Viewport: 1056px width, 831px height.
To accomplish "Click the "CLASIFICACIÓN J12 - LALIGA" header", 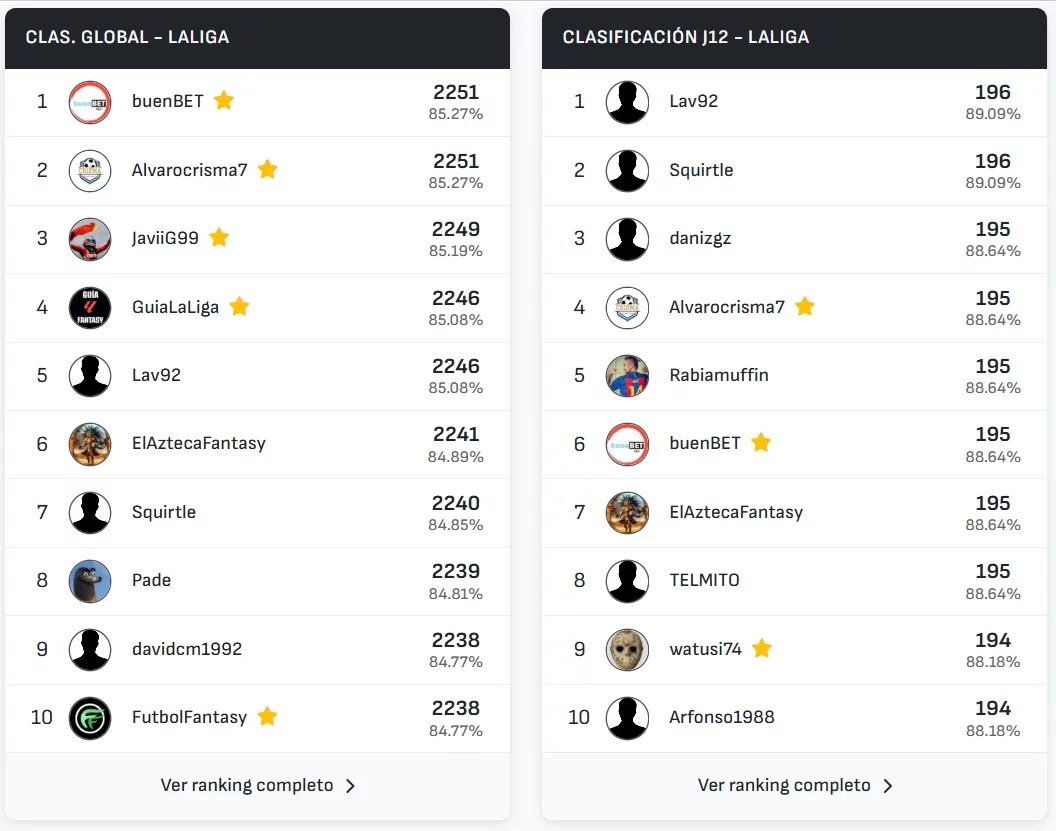I will click(685, 37).
